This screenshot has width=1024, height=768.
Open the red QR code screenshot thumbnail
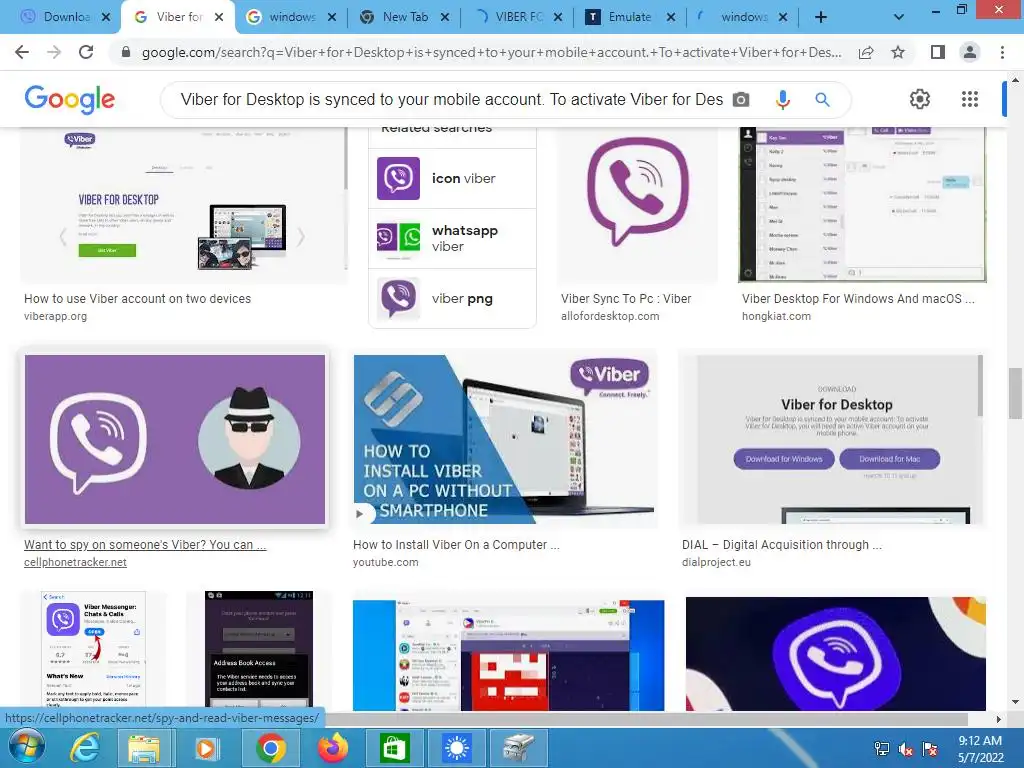point(508,655)
